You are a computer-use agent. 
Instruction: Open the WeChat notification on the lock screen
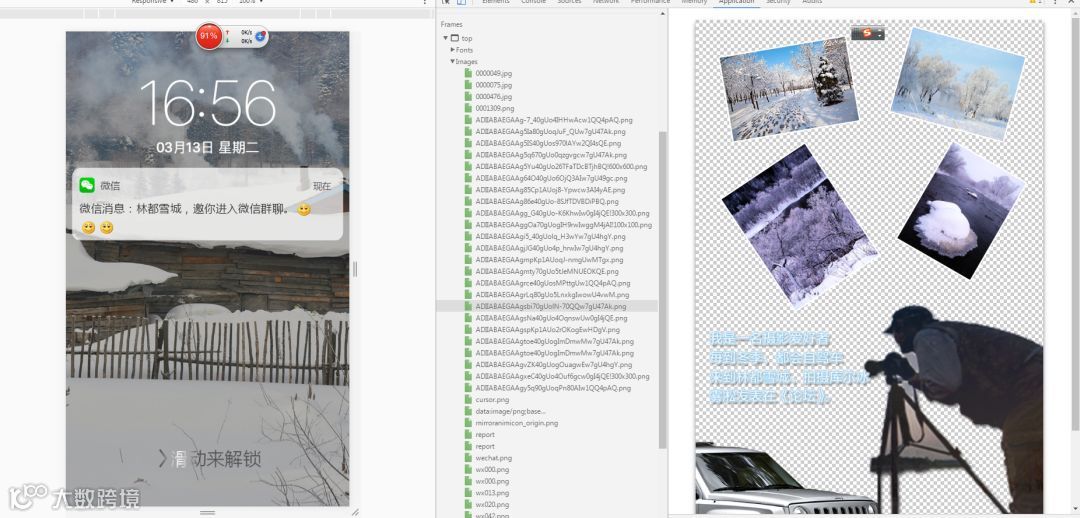[x=207, y=204]
